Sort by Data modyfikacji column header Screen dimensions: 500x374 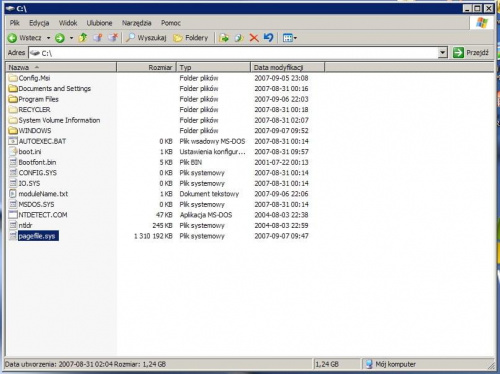[x=288, y=67]
